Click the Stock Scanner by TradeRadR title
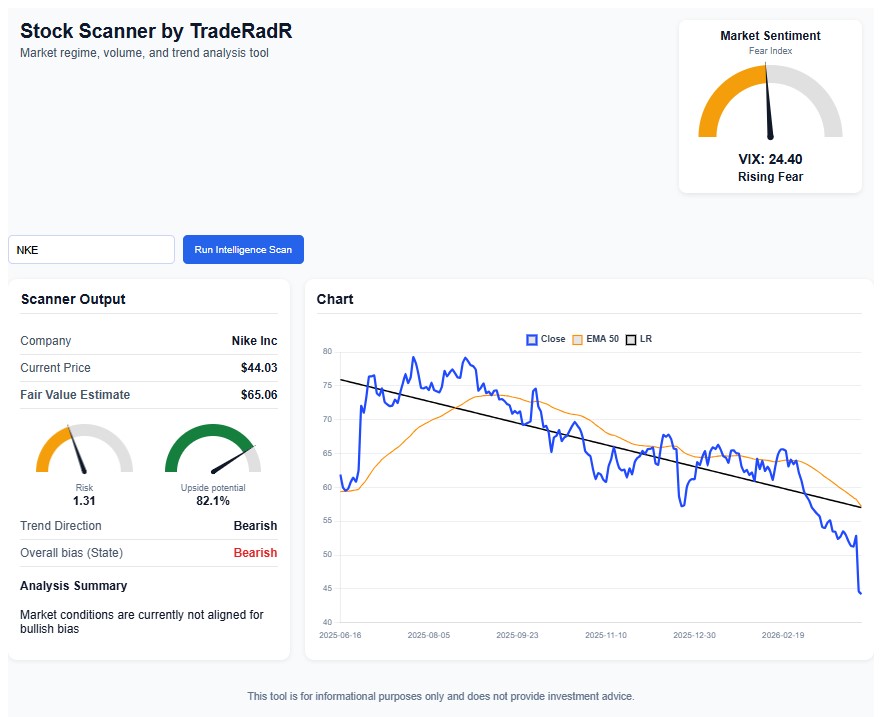The image size is (880, 717). 155,31
